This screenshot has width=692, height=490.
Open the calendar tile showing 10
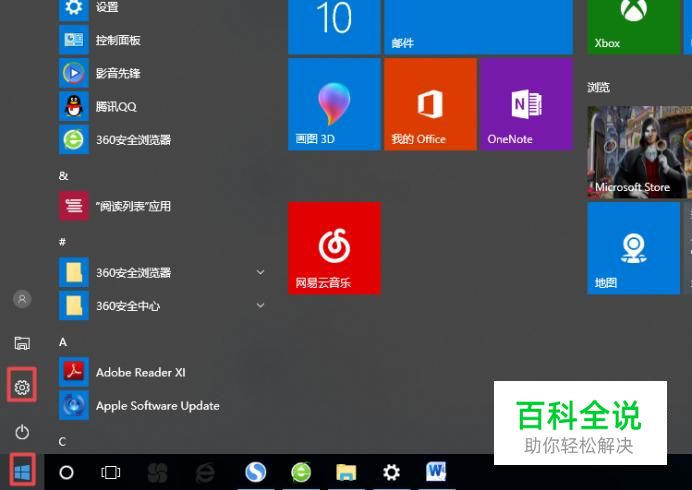(334, 27)
